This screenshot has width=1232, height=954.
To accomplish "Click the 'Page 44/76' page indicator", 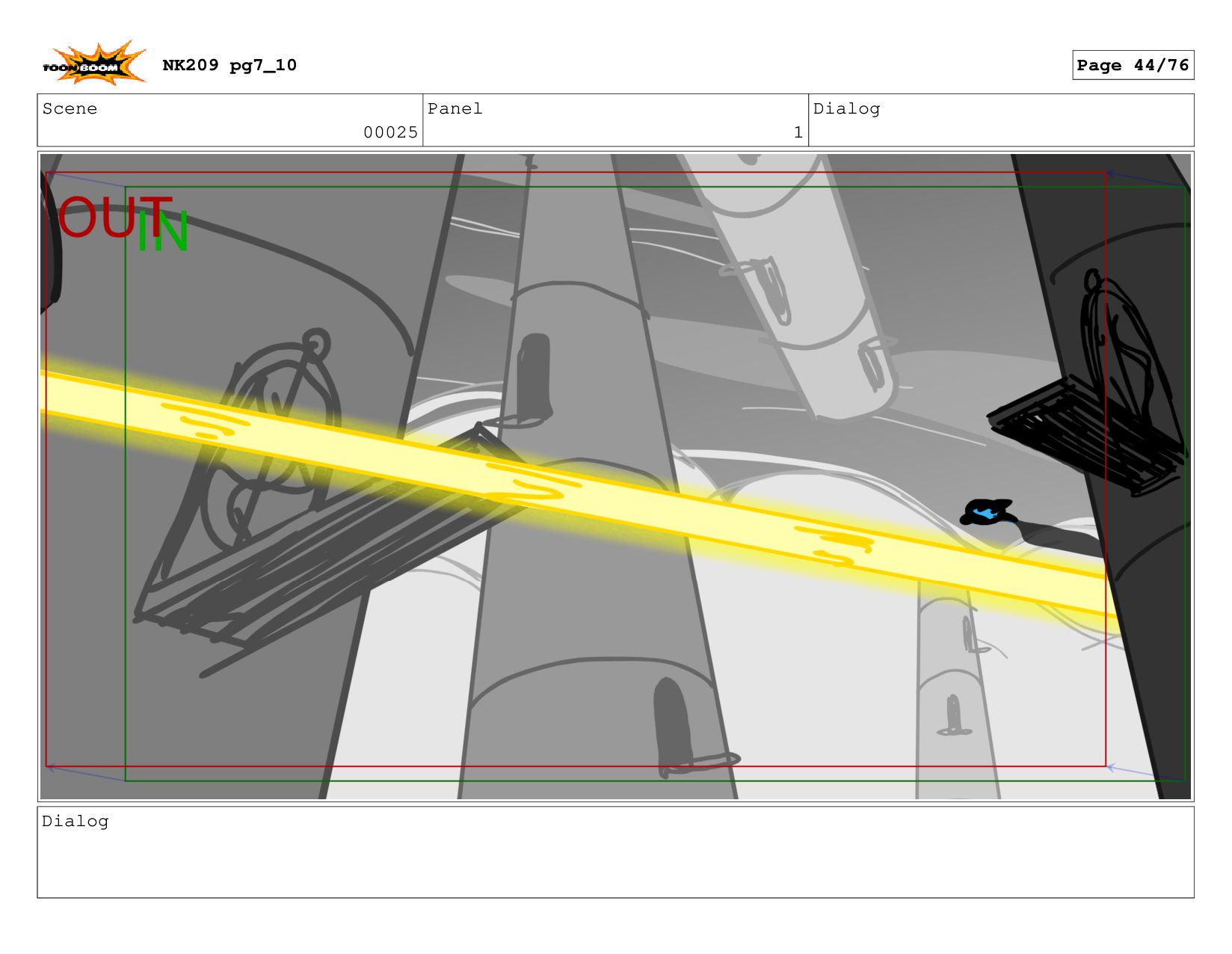I will [x=1133, y=65].
